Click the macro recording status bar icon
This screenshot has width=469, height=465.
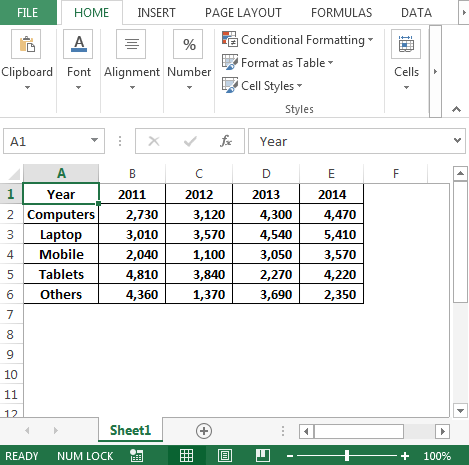tap(137, 456)
